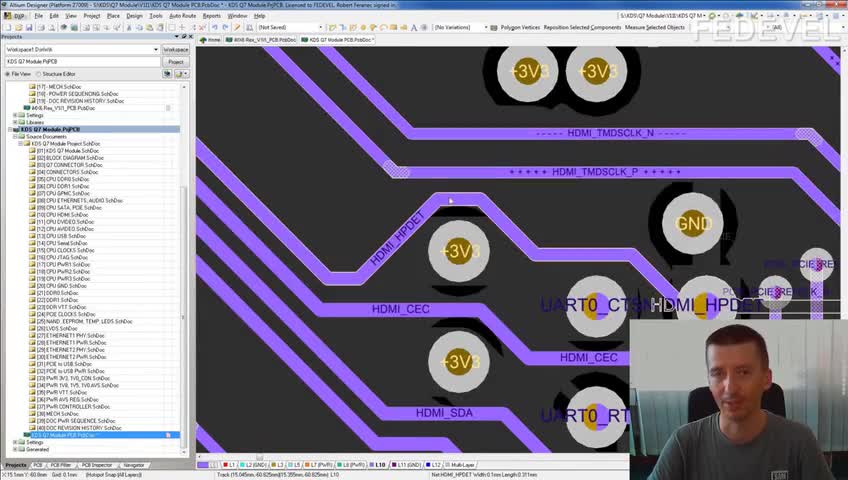Expand the Settings folder under KDS Q7 Module
This screenshot has width=848, height=480.
tap(15, 442)
